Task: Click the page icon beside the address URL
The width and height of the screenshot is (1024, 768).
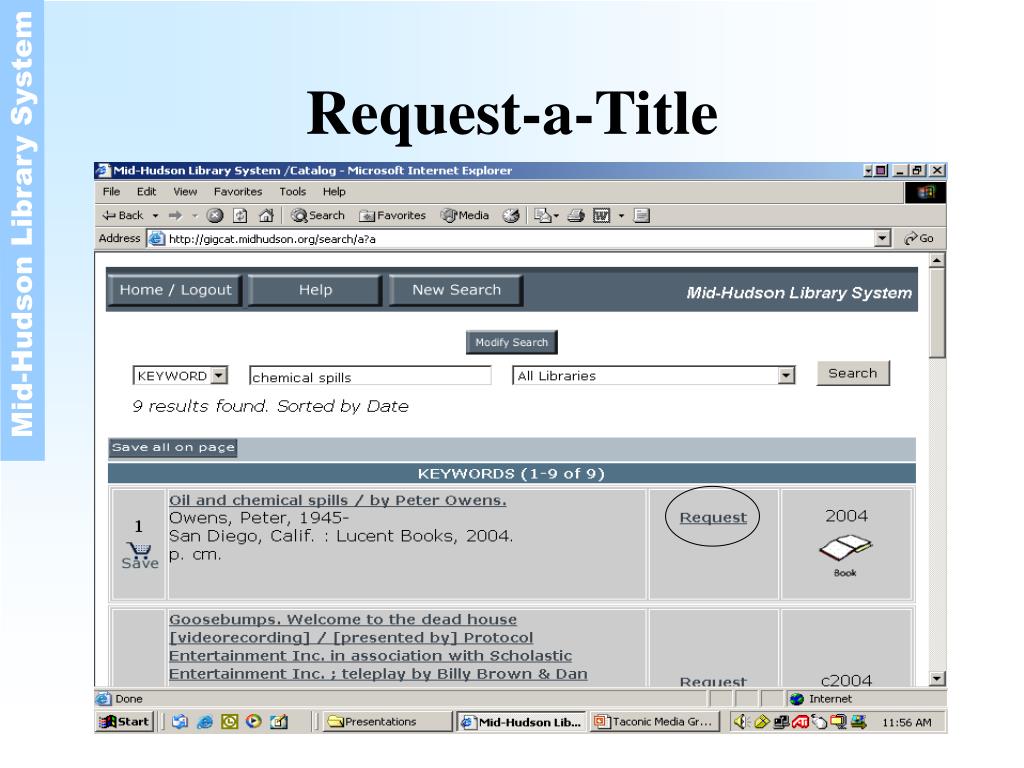Action: coord(156,238)
